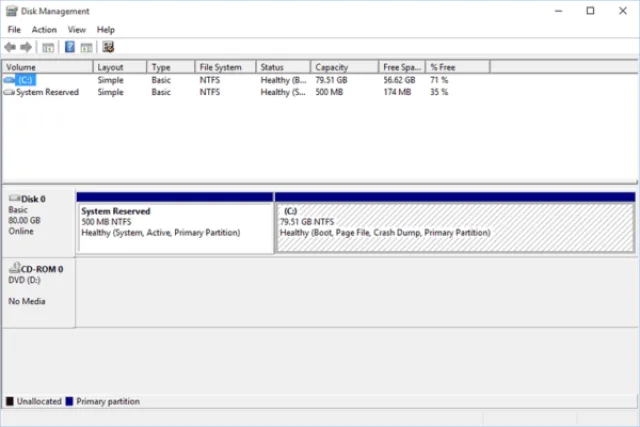Close the Disk Management window
This screenshot has height=427, width=640.
[622, 11]
